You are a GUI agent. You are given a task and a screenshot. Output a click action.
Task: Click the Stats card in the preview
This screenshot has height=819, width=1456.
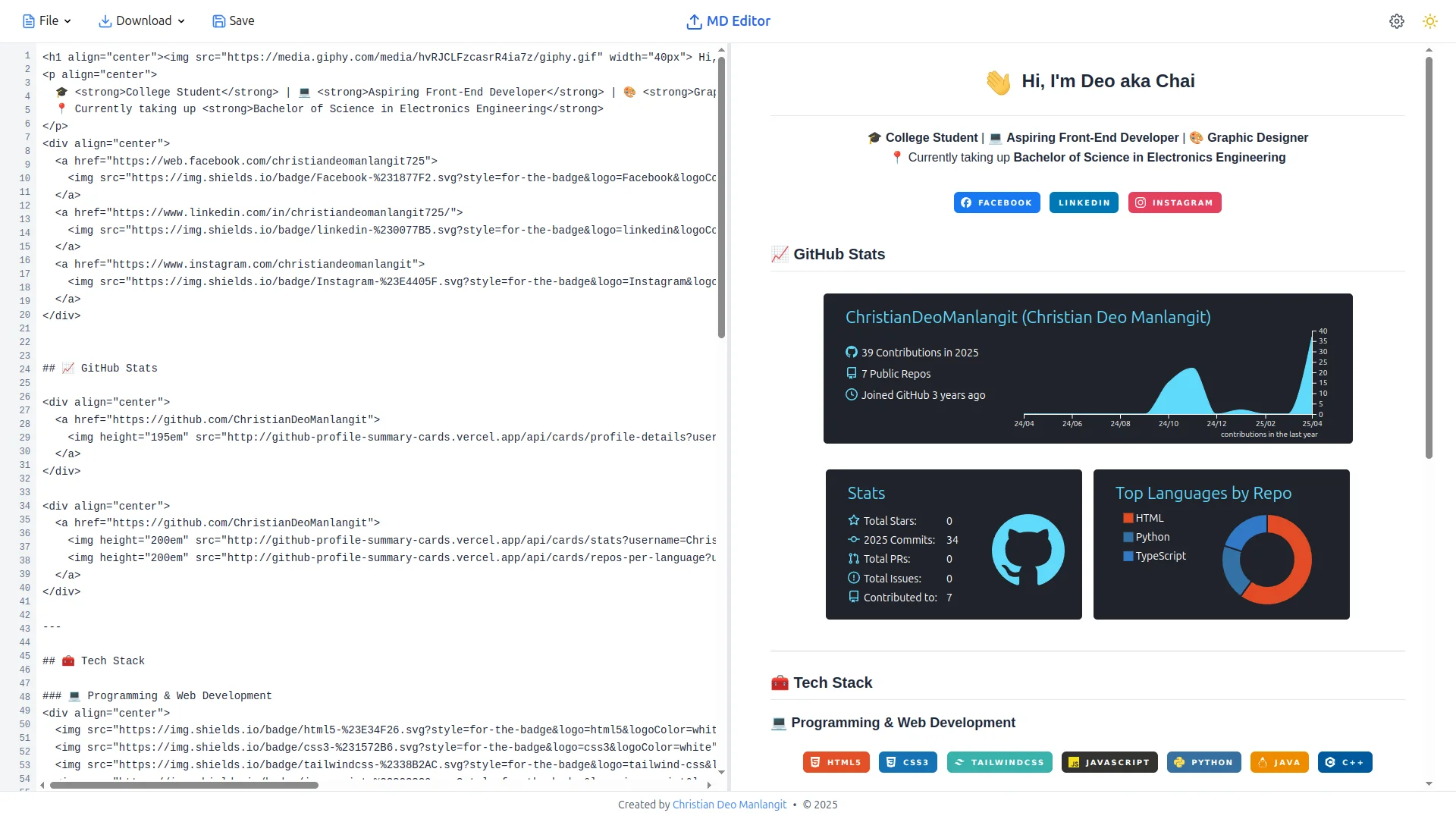954,544
